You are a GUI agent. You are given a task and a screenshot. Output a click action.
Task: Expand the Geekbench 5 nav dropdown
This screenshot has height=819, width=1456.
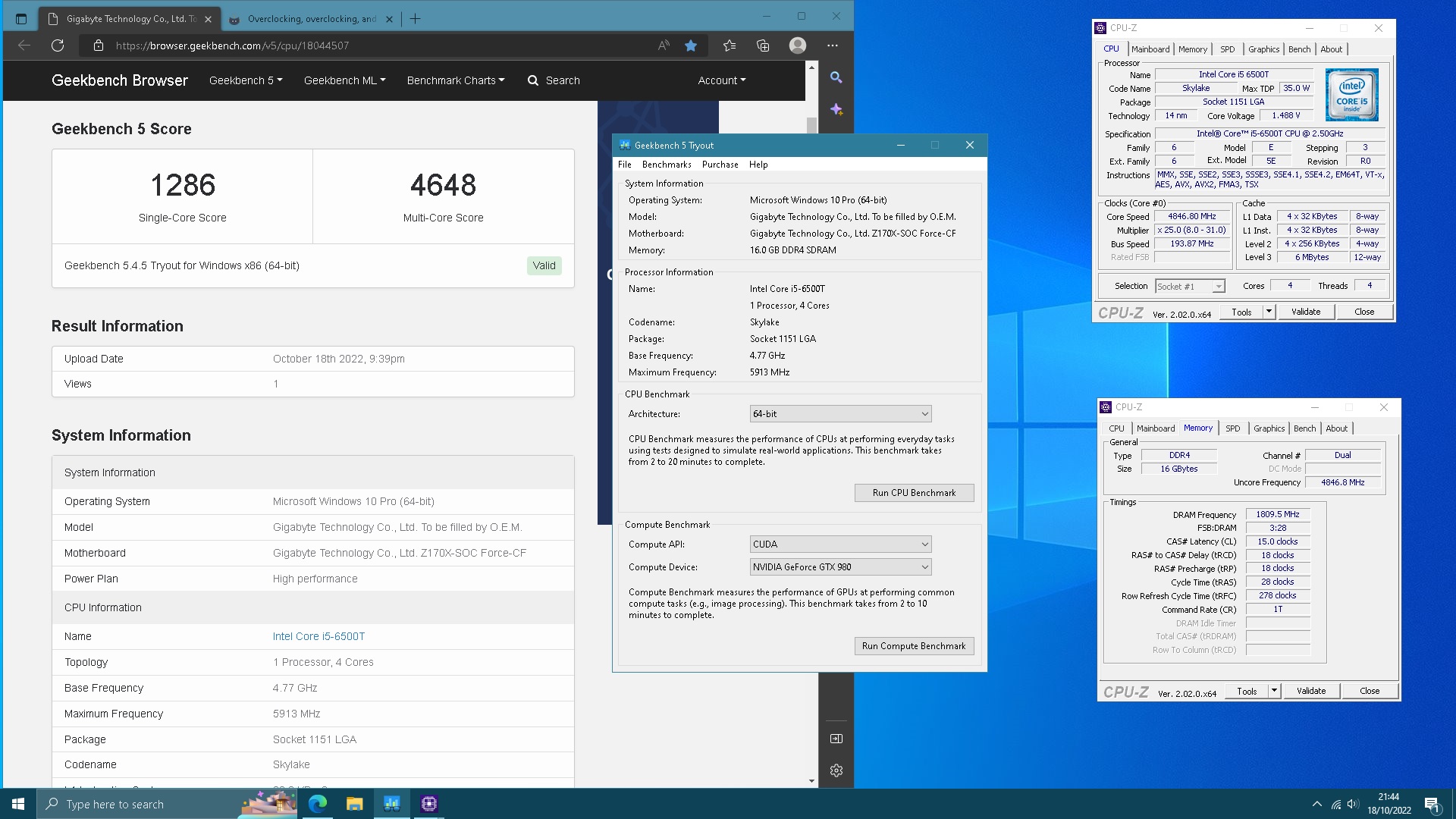coord(246,80)
